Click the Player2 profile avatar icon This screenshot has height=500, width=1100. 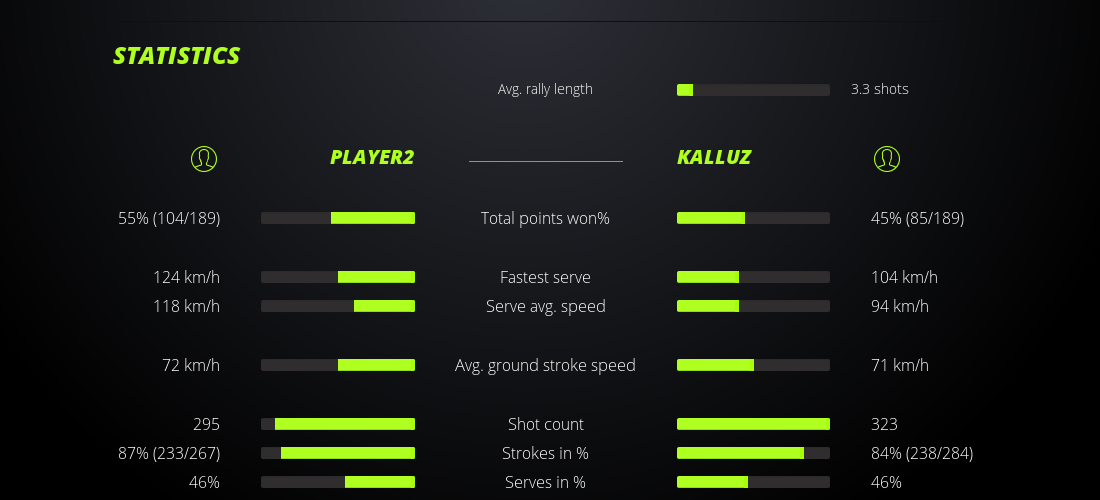[x=203, y=158]
